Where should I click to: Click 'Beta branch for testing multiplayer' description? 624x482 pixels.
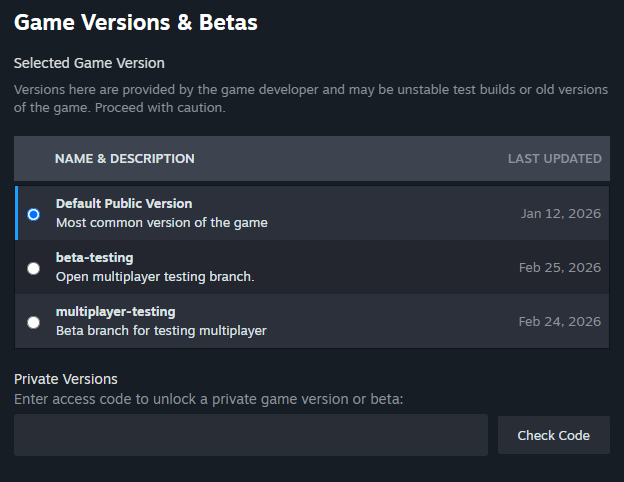(x=161, y=331)
